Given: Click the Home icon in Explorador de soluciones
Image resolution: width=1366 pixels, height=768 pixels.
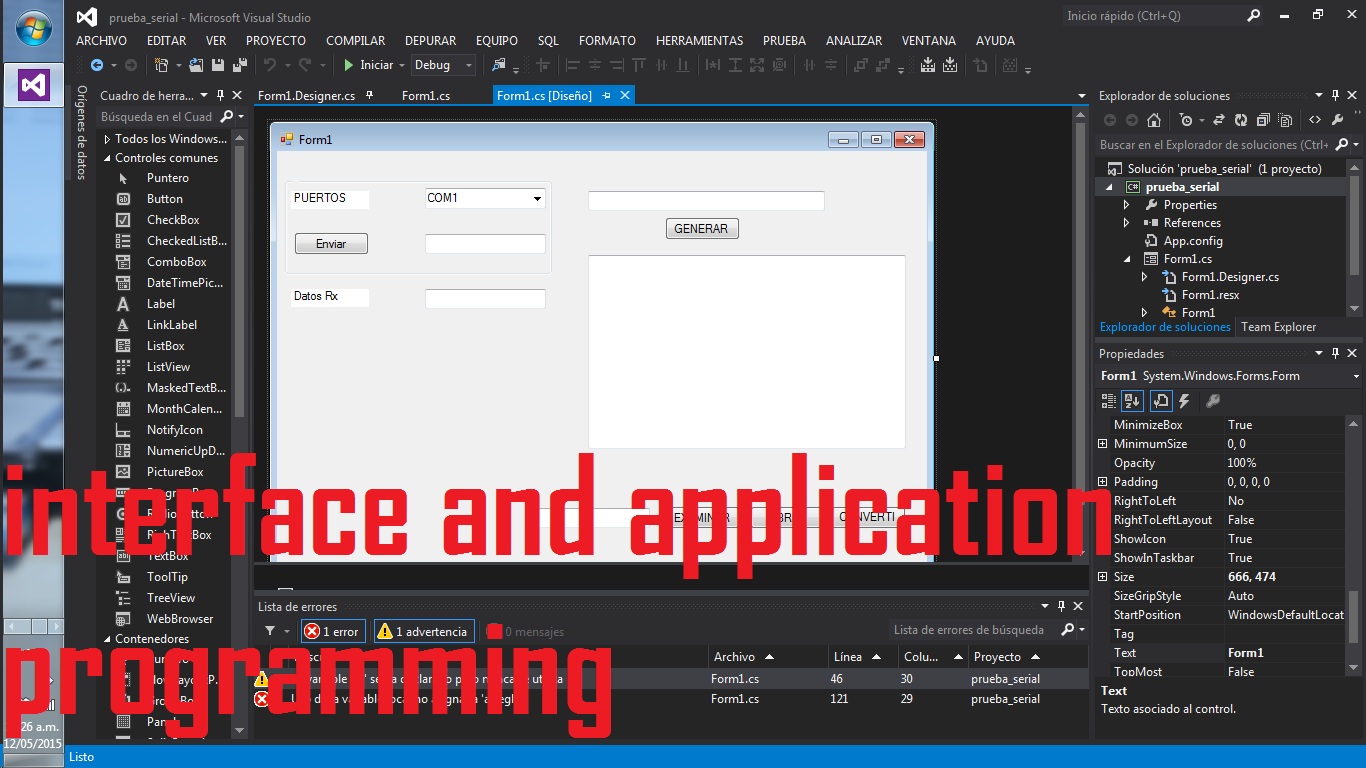Looking at the screenshot, I should tap(1154, 120).
